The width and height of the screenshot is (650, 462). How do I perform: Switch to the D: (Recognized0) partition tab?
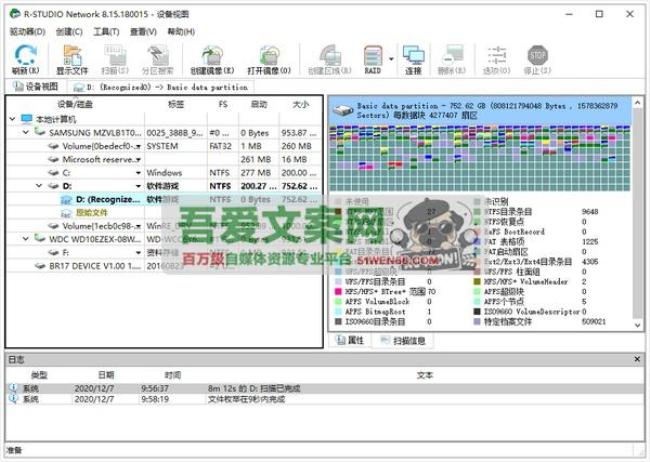click(x=161, y=87)
